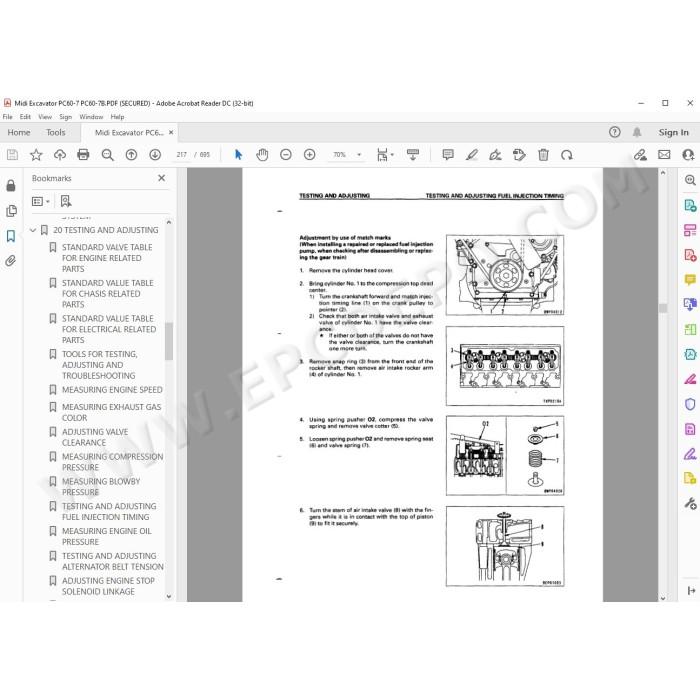Viewport: 700px width, 700px height.
Task: Open the Export PDF tool in right pane
Action: click(690, 206)
